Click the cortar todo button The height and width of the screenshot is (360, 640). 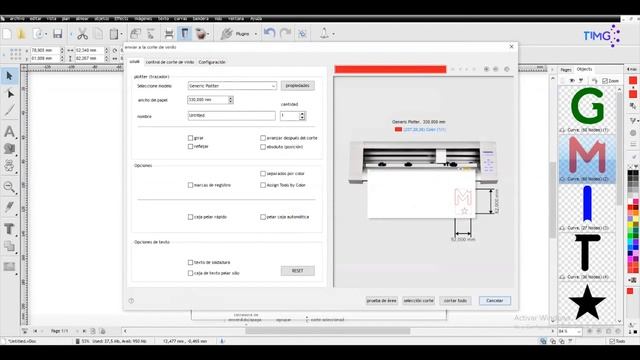click(x=456, y=301)
